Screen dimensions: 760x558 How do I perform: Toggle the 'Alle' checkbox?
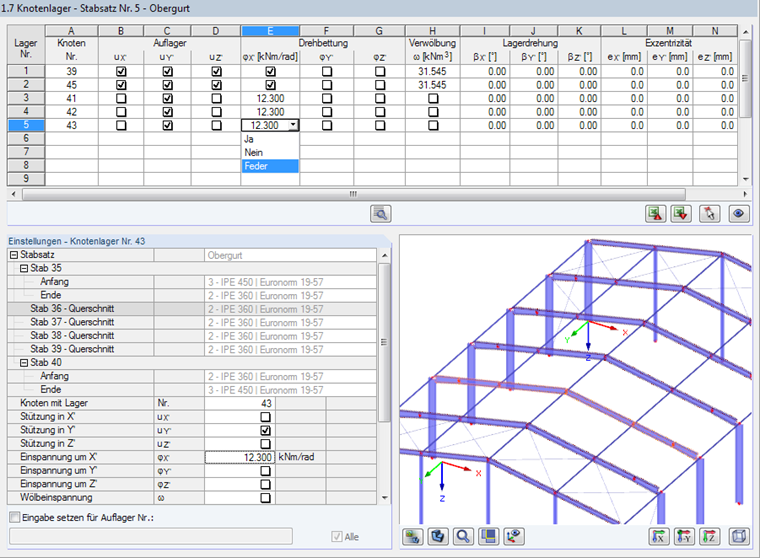pos(337,537)
